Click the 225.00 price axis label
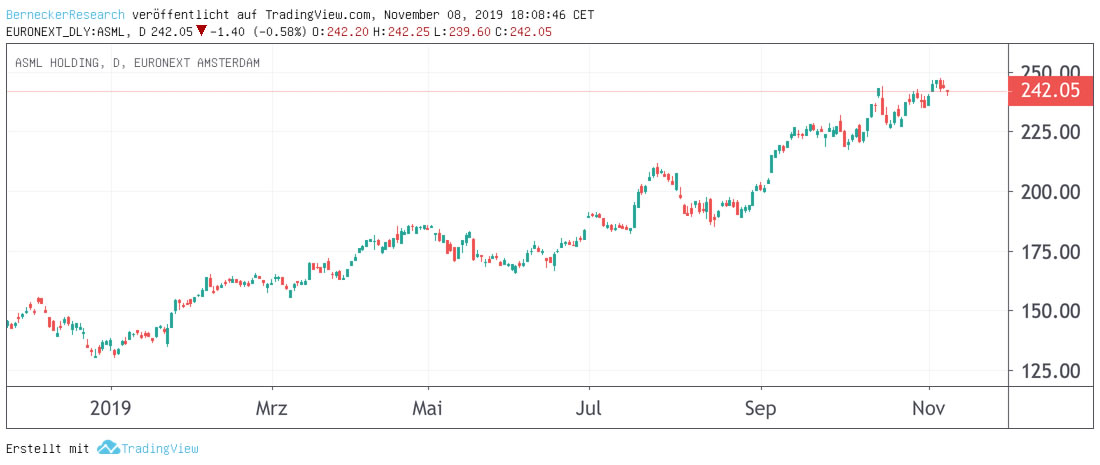The height and width of the screenshot is (465, 1100). coord(1049,132)
